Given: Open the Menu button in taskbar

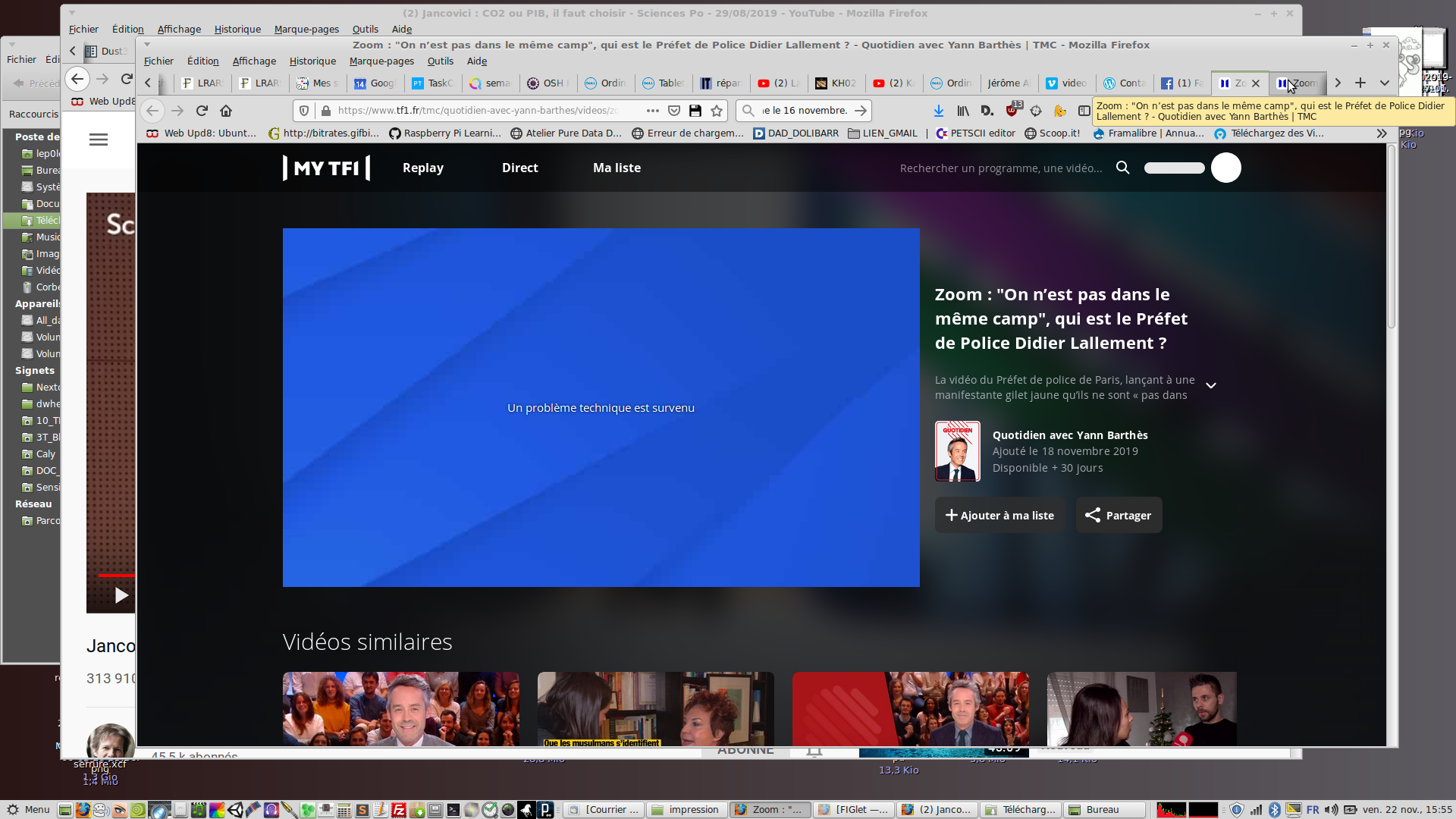Looking at the screenshot, I should pyautogui.click(x=29, y=810).
